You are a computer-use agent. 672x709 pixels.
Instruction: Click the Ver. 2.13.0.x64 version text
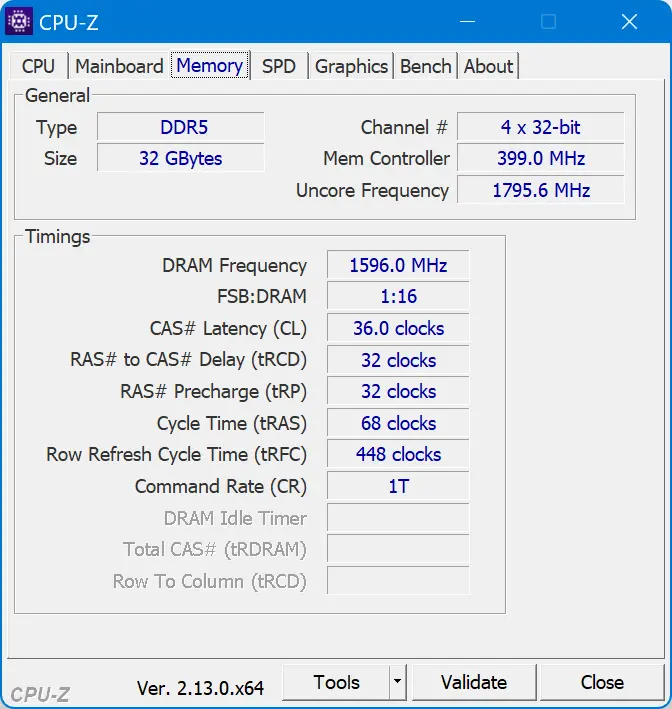pyautogui.click(x=200, y=688)
